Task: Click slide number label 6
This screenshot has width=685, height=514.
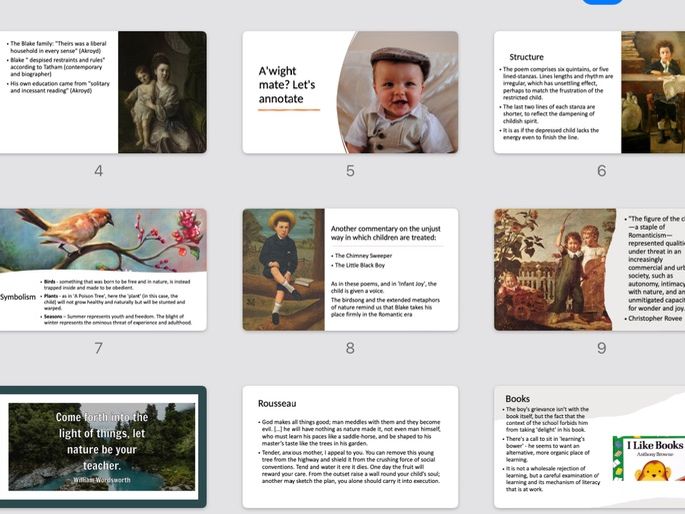Action: (602, 171)
